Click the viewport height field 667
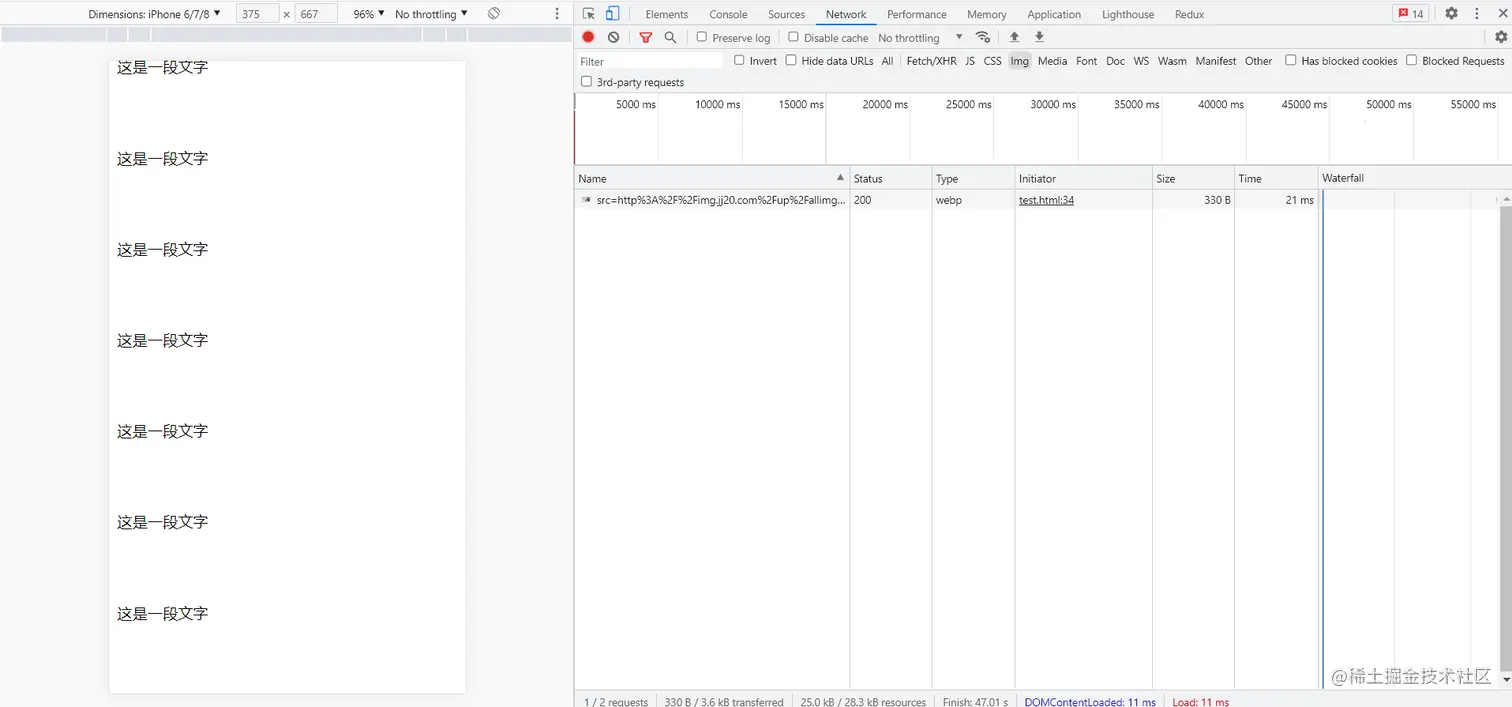 tap(316, 14)
